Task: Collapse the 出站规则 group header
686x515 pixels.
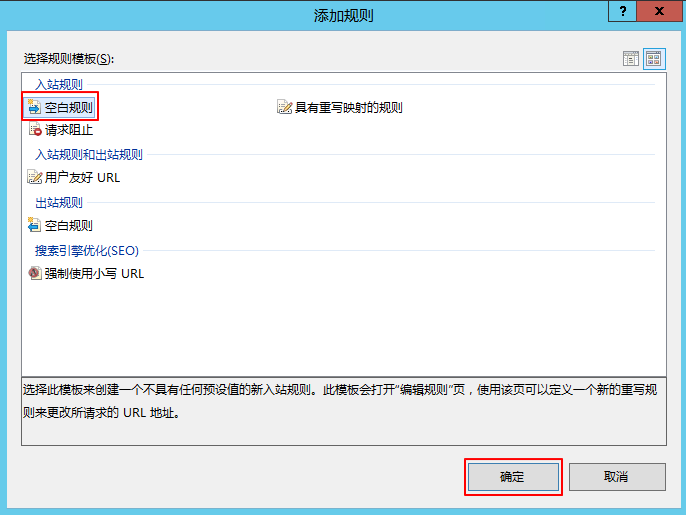Action: pos(59,202)
